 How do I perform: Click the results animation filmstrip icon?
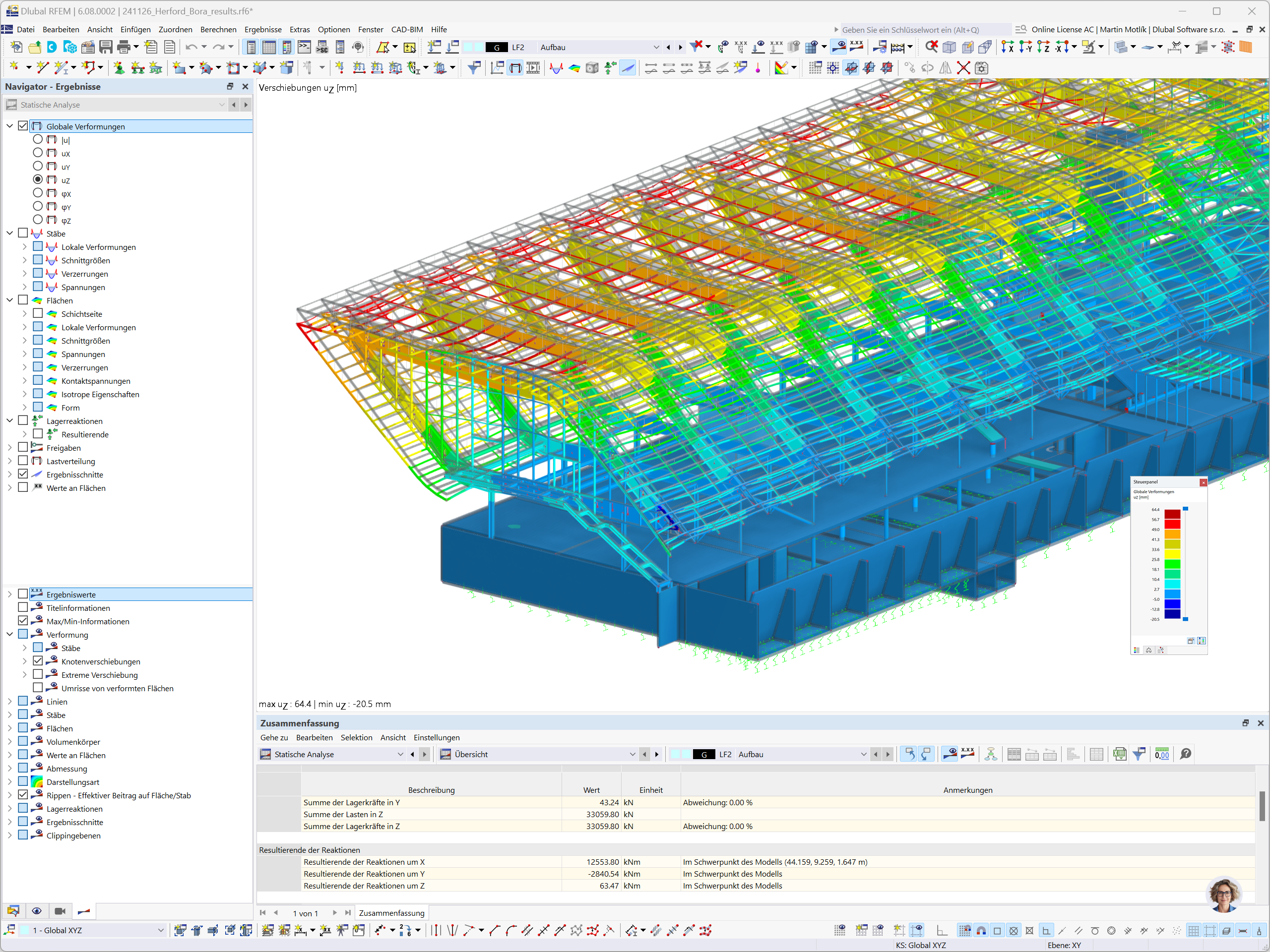coord(533,69)
